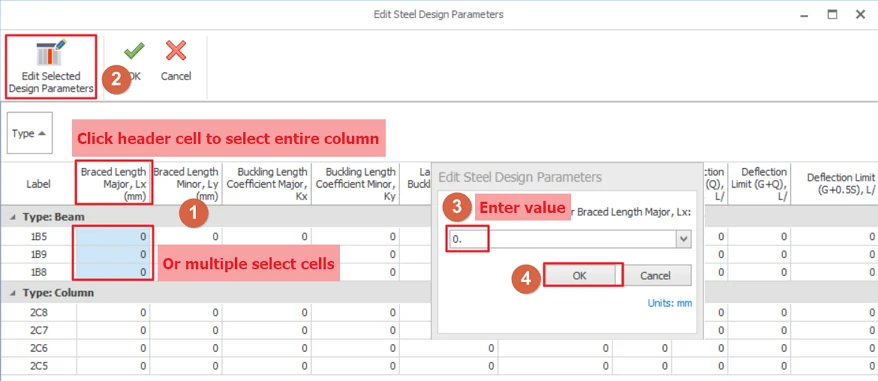Minimize the Edit Steel Design Parameters window
Image resolution: width=878 pixels, height=381 pixels.
[805, 15]
